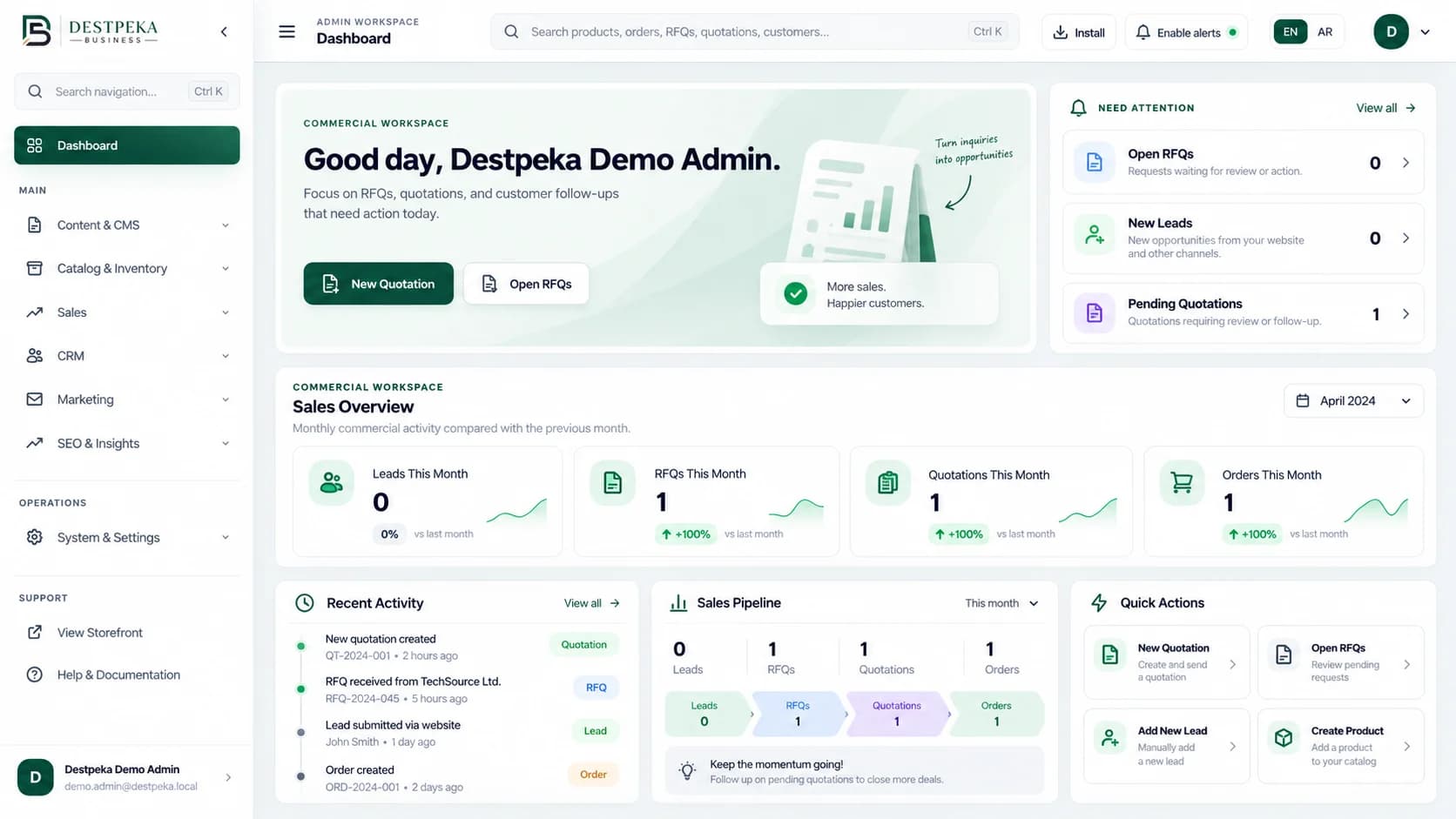Switch language to AR
The height and width of the screenshot is (819, 1456).
pos(1325,31)
